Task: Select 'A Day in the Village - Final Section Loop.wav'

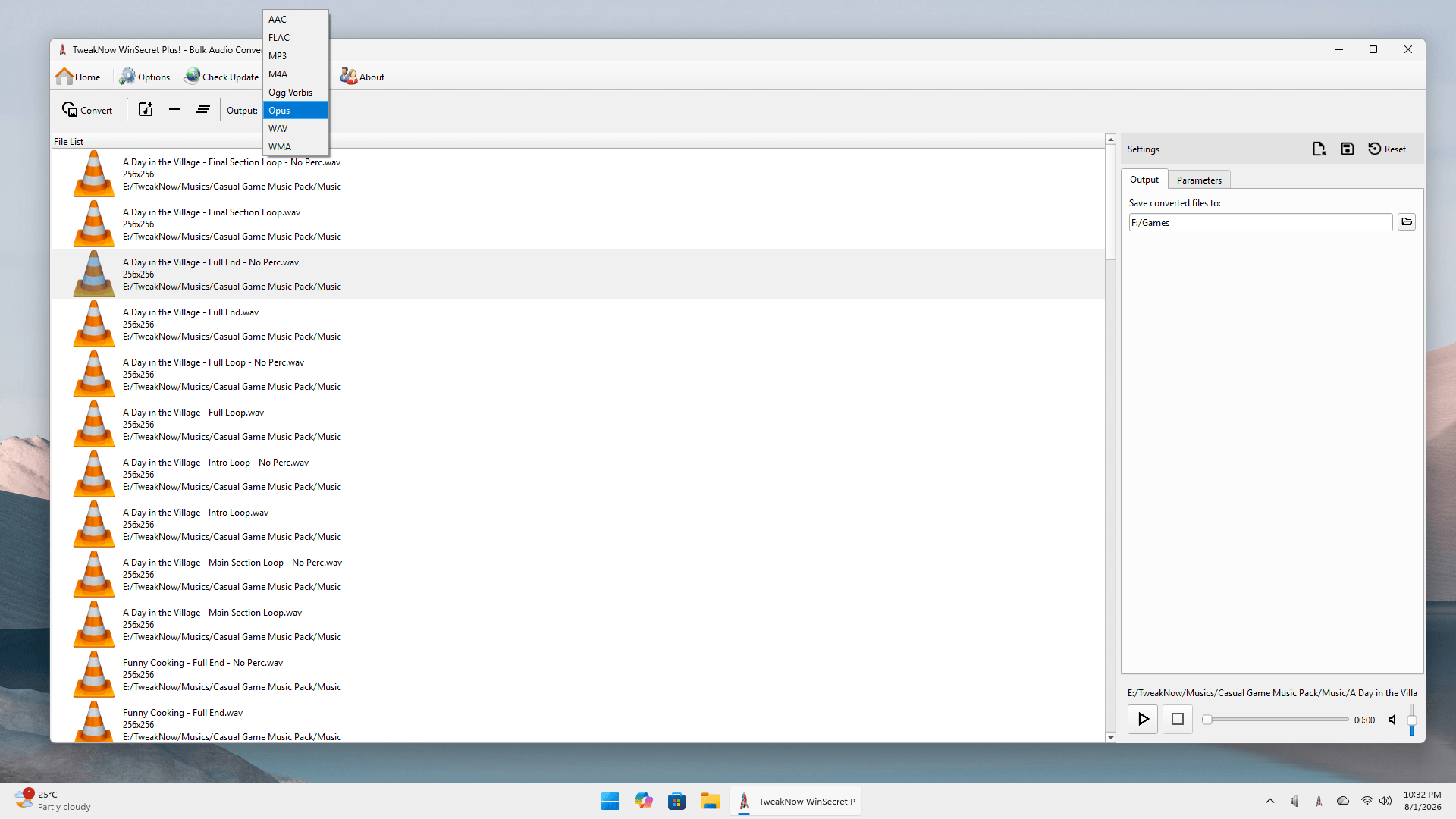Action: pos(578,224)
